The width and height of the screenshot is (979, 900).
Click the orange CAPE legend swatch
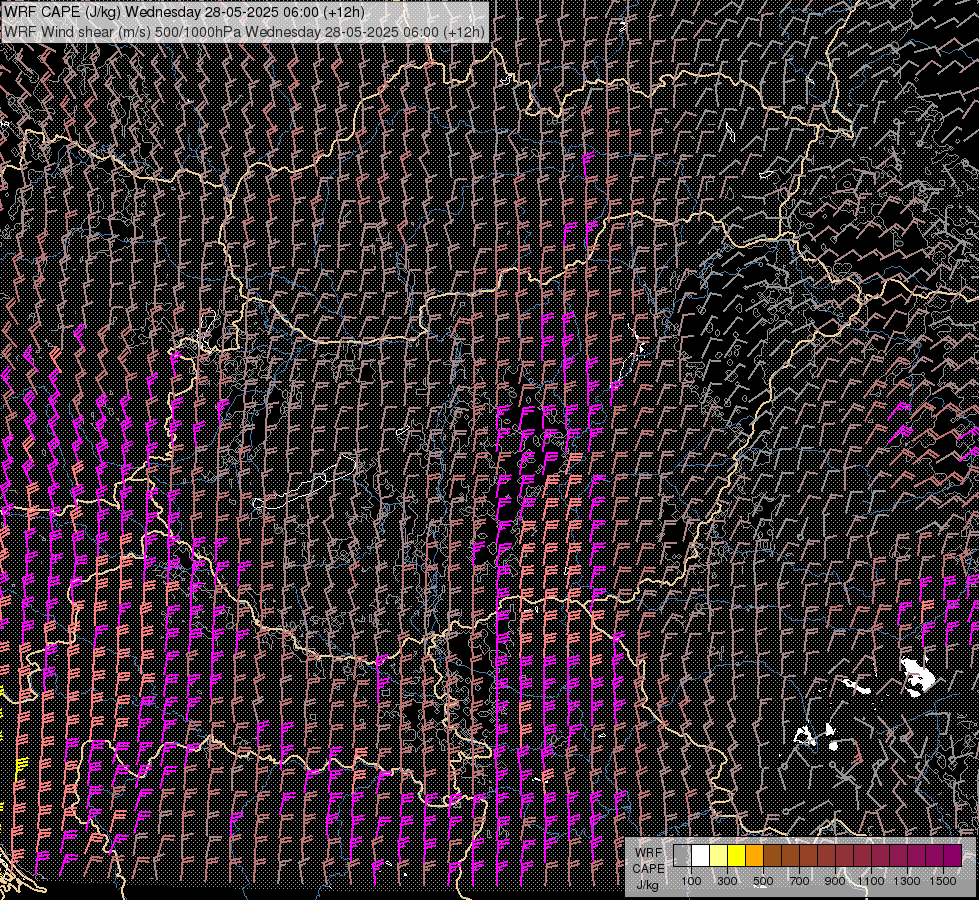tap(754, 855)
